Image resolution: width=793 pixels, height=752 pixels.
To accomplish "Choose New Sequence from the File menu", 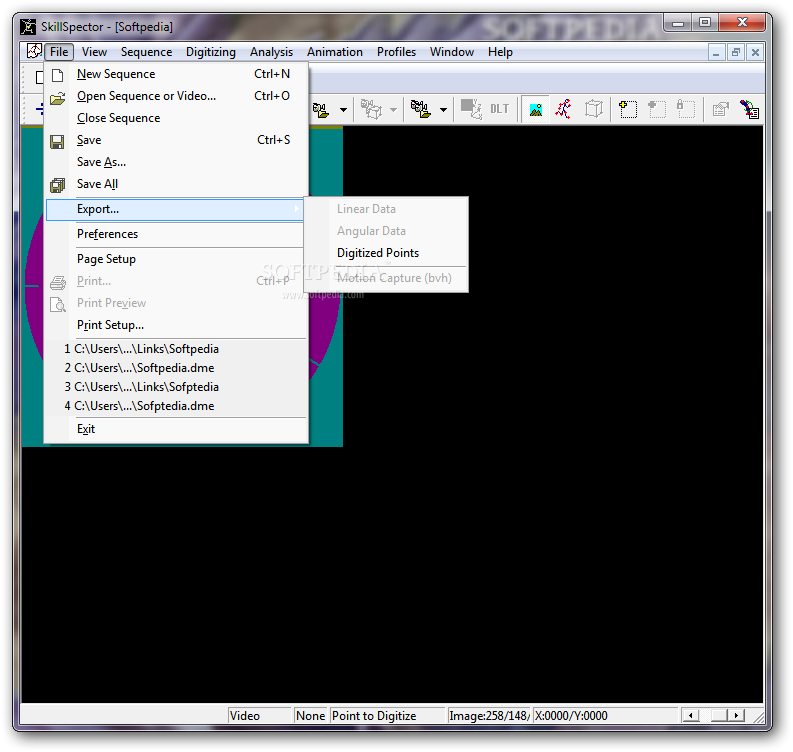I will pos(176,74).
